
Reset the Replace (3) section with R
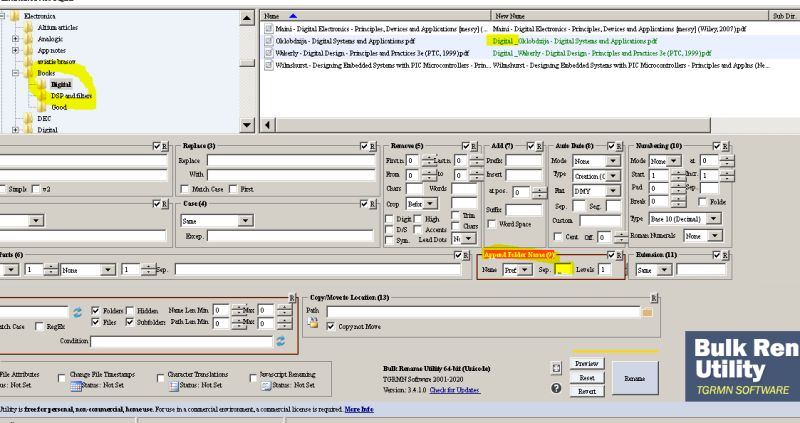tap(372, 146)
